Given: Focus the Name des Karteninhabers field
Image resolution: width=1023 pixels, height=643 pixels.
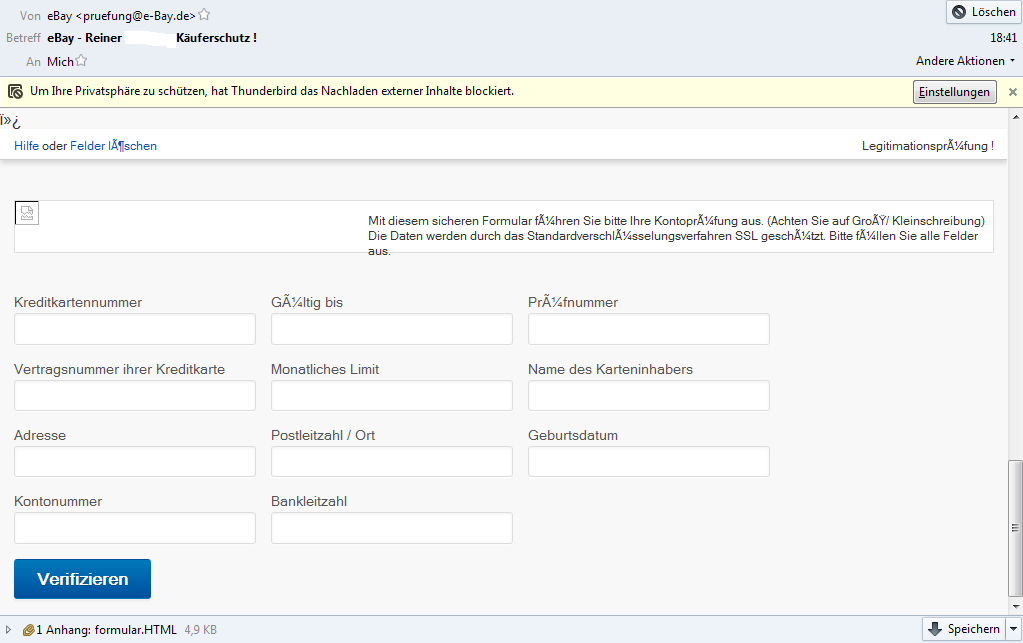Looking at the screenshot, I should (649, 395).
